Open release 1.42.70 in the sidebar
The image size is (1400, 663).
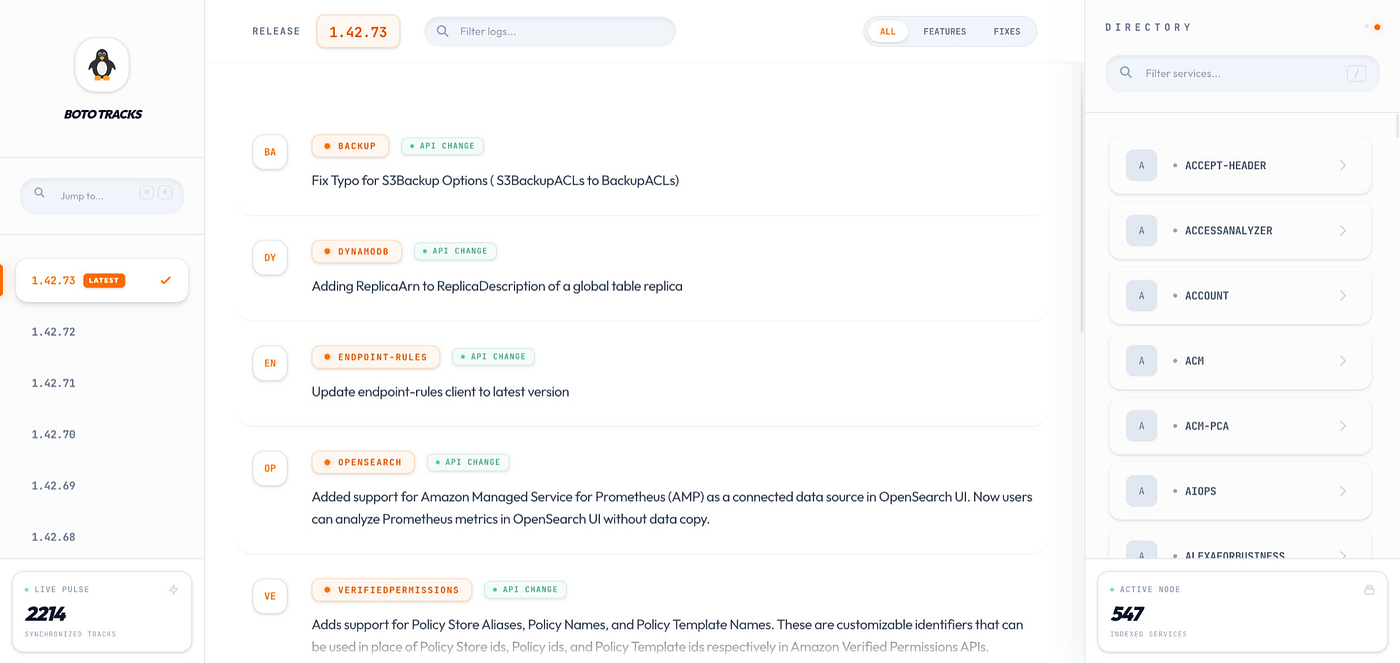[102, 435]
